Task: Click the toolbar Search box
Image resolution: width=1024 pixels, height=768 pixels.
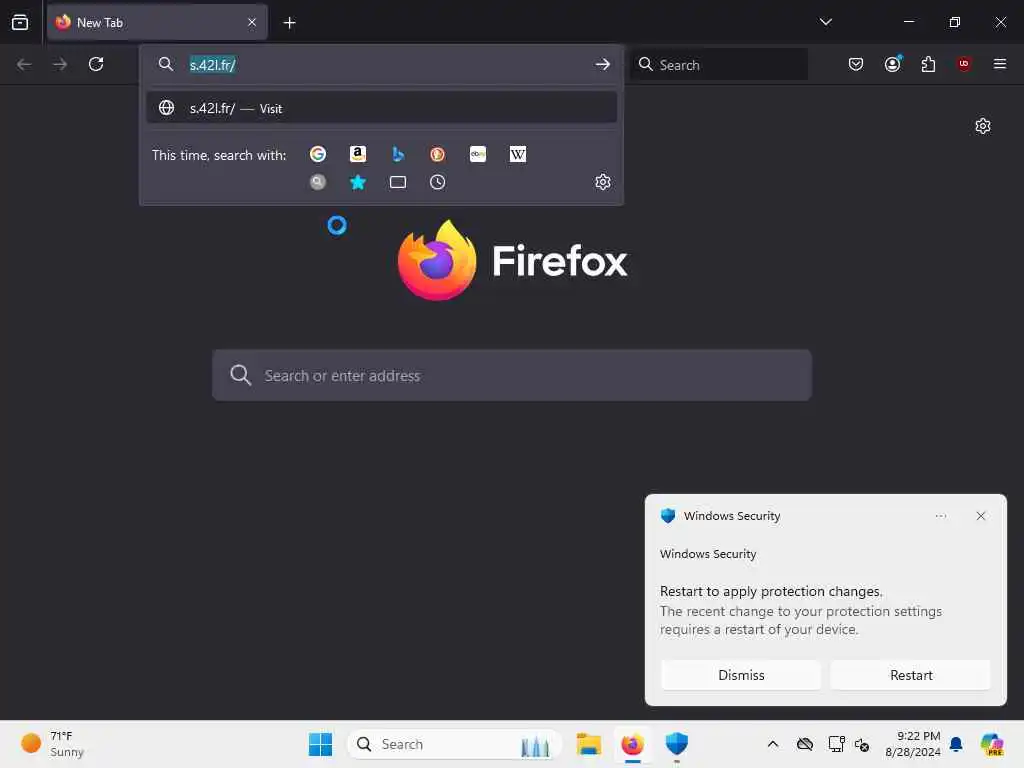Action: coord(718,65)
